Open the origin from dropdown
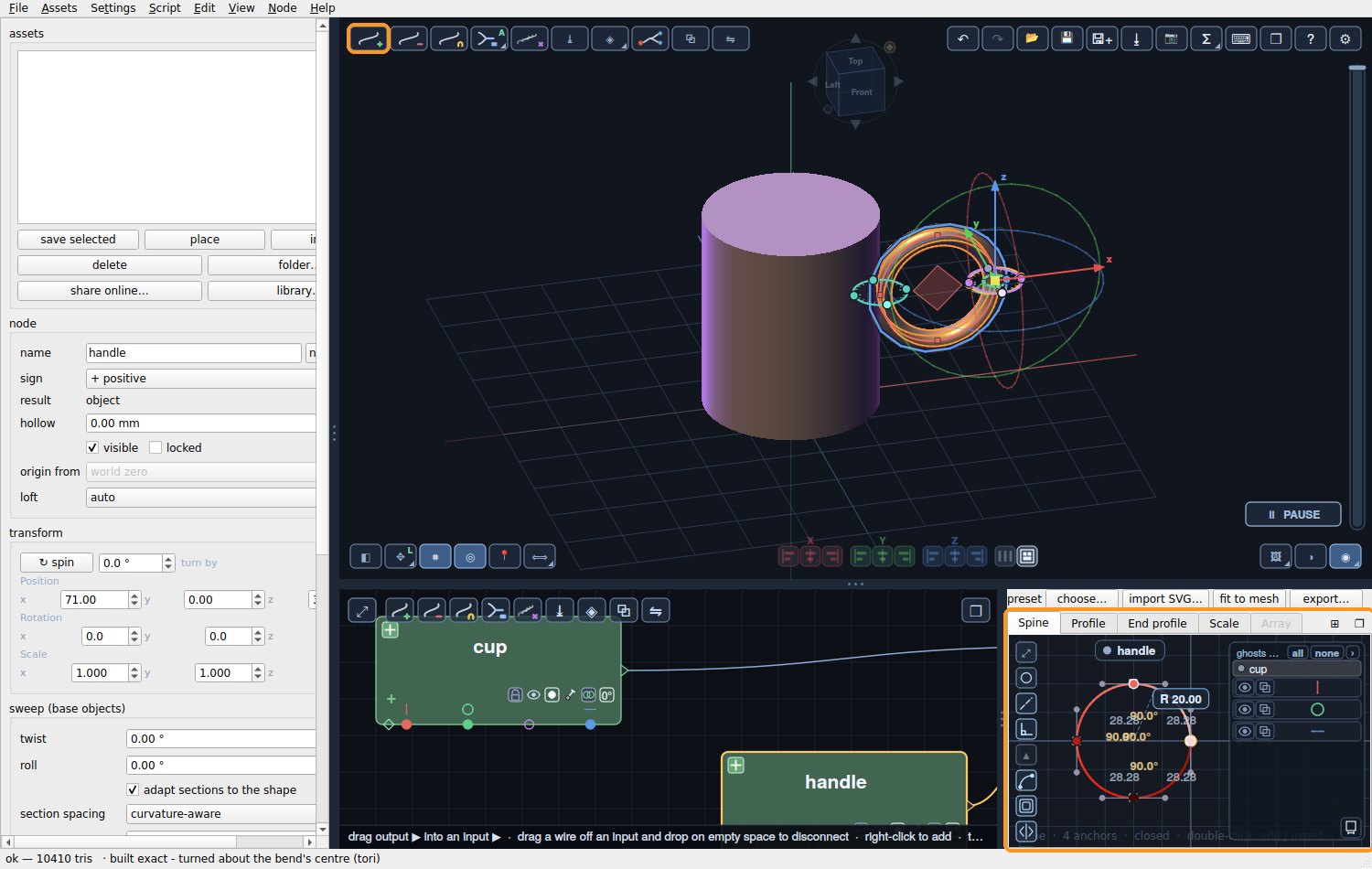 tap(201, 471)
